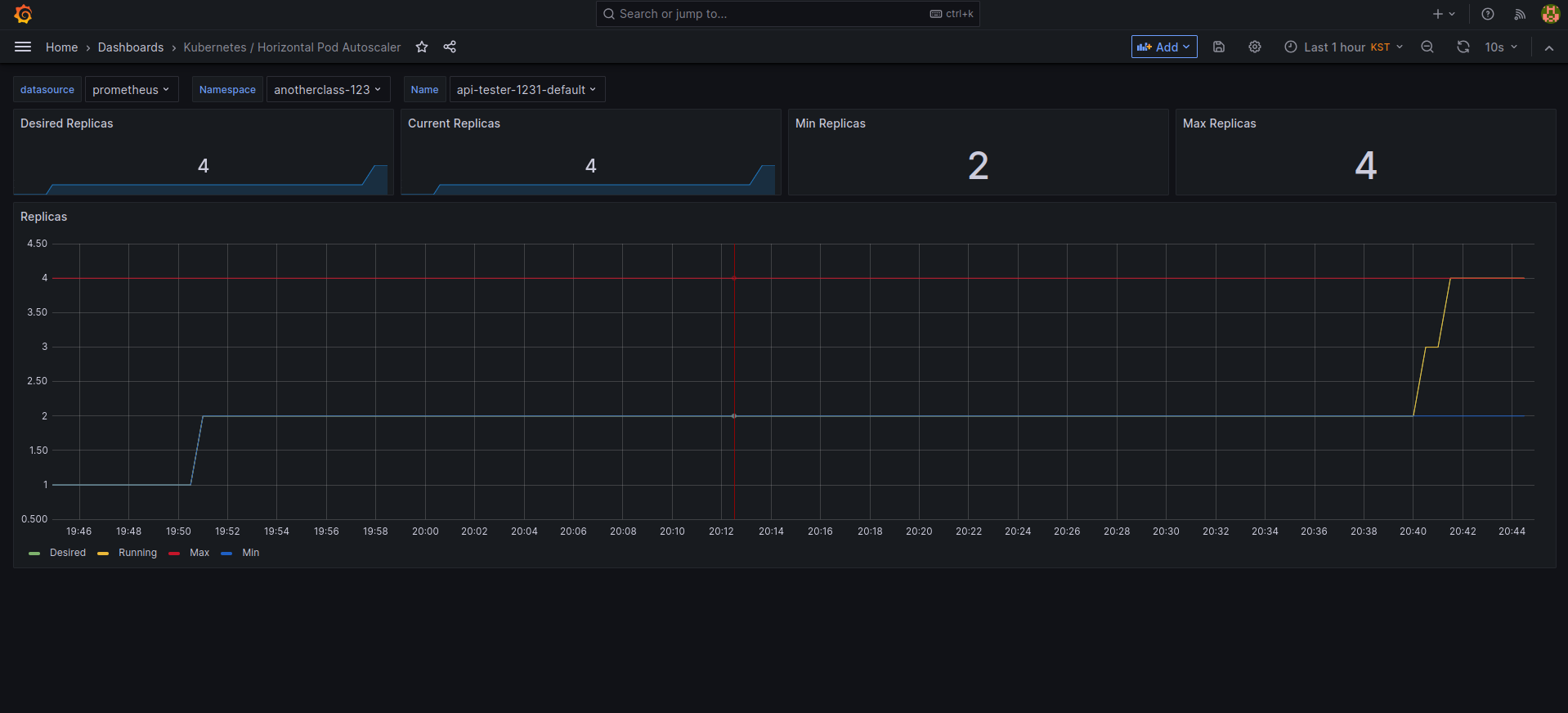Go to Dashboards breadcrumb
Viewport: 1568px width, 713px height.
pyautogui.click(x=131, y=47)
